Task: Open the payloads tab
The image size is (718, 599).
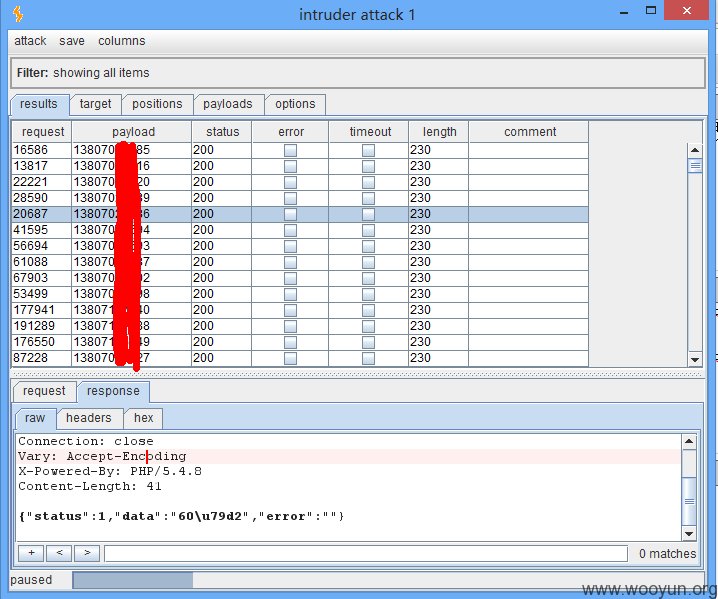Action: point(228,104)
